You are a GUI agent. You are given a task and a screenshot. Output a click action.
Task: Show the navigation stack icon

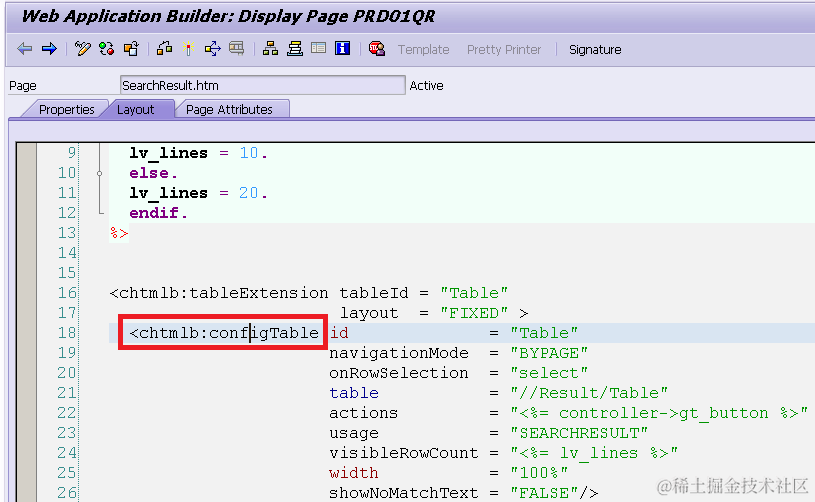tap(295, 49)
